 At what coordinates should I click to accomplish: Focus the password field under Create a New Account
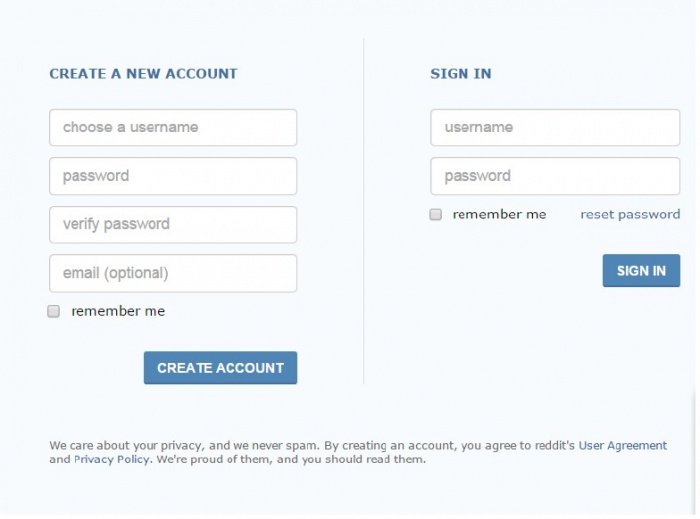coord(173,176)
